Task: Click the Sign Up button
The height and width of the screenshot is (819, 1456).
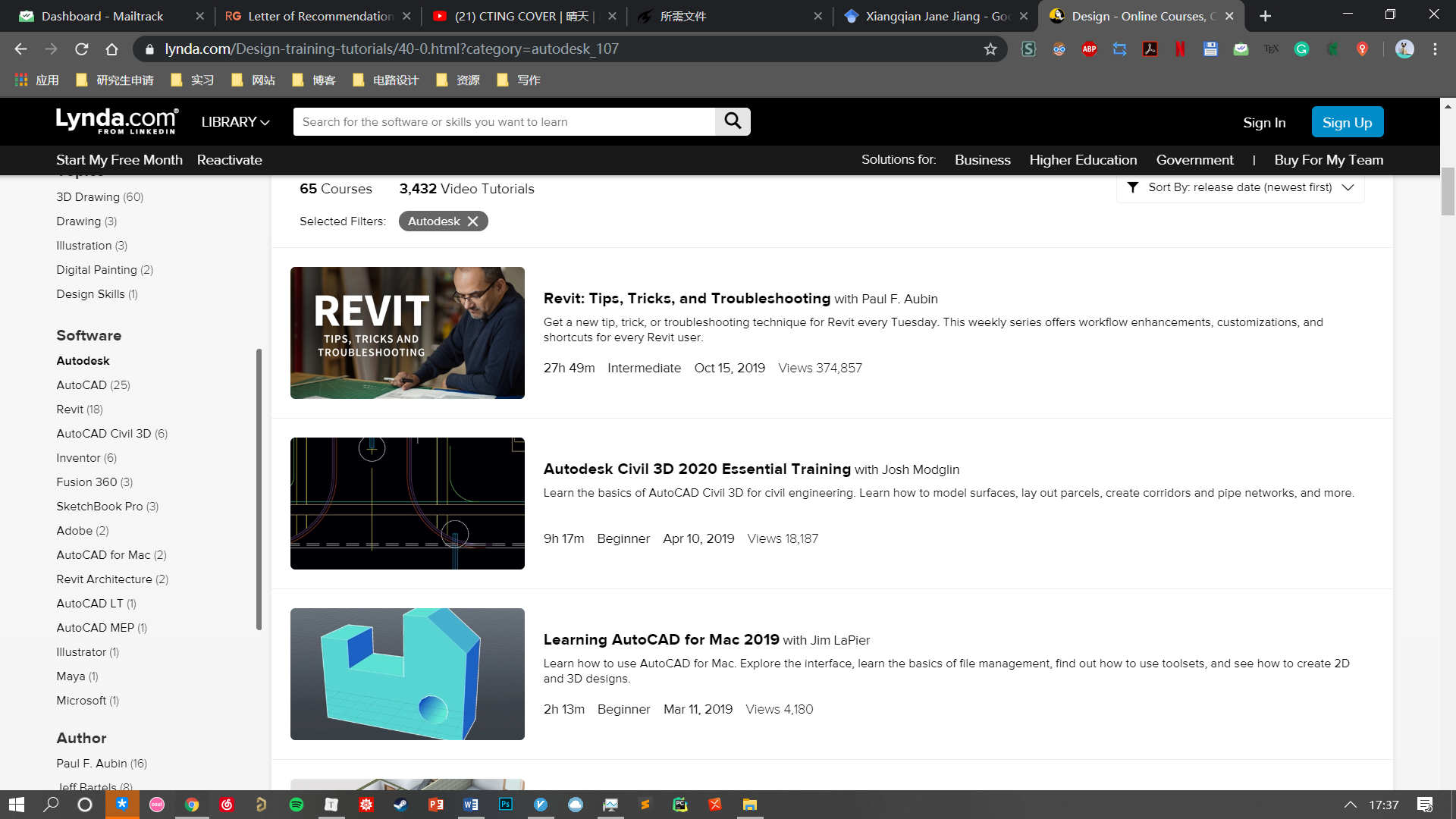Action: (x=1348, y=122)
